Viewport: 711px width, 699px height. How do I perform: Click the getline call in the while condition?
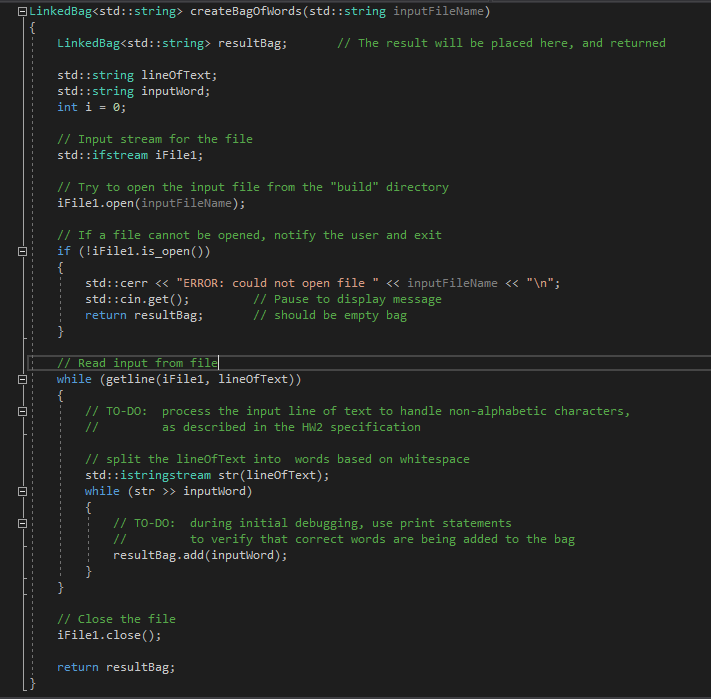click(x=200, y=379)
